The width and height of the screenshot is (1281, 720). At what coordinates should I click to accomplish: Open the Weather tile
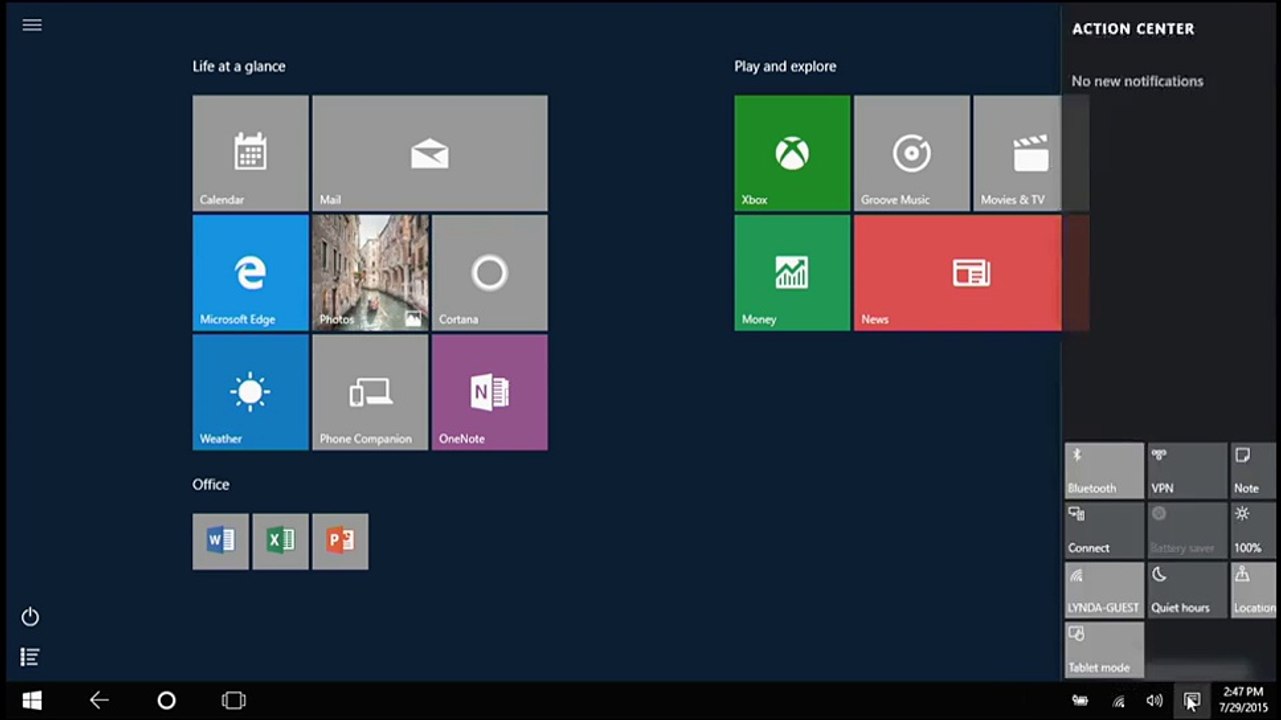pos(250,392)
